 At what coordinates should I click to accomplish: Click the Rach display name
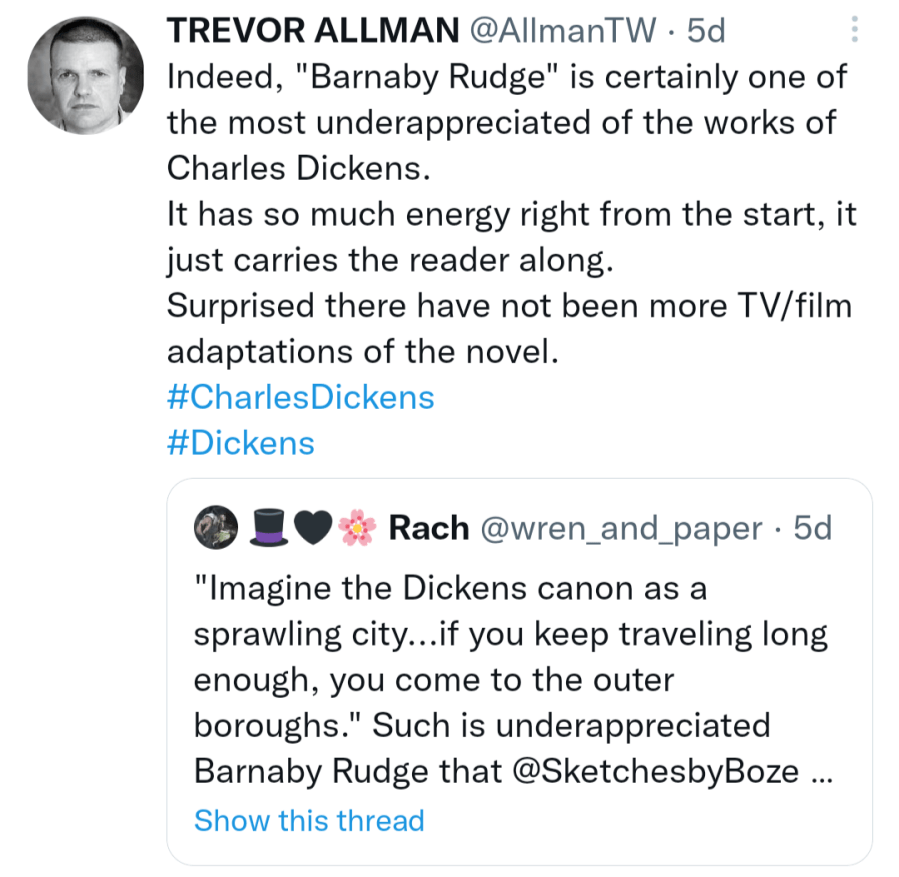[x=428, y=527]
